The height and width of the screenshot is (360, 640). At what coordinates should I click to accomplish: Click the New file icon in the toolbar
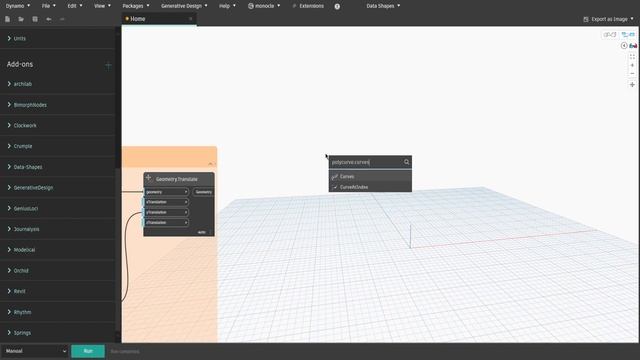tap(7, 19)
